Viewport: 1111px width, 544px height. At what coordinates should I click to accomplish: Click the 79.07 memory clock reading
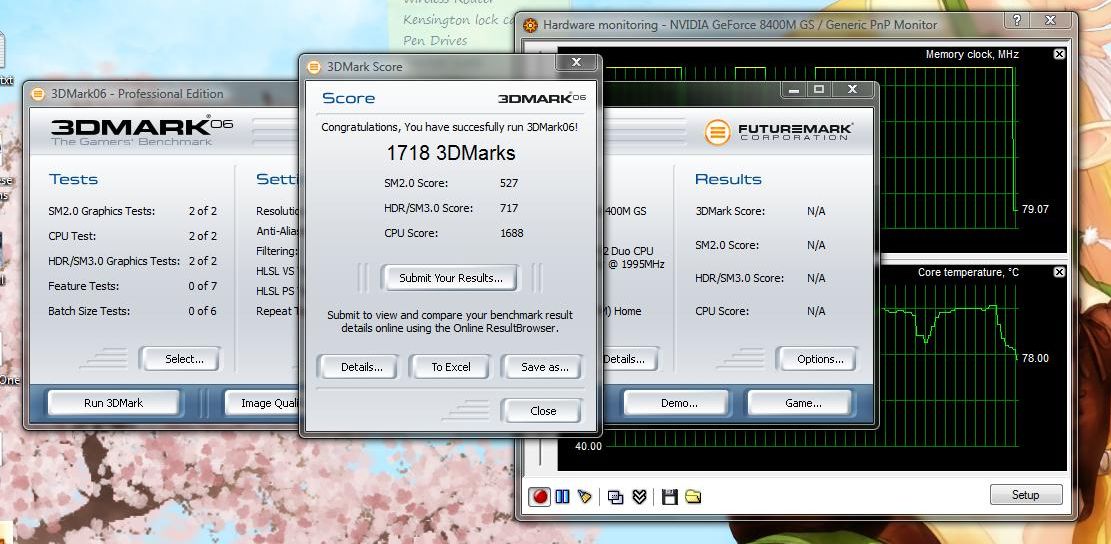[1035, 209]
